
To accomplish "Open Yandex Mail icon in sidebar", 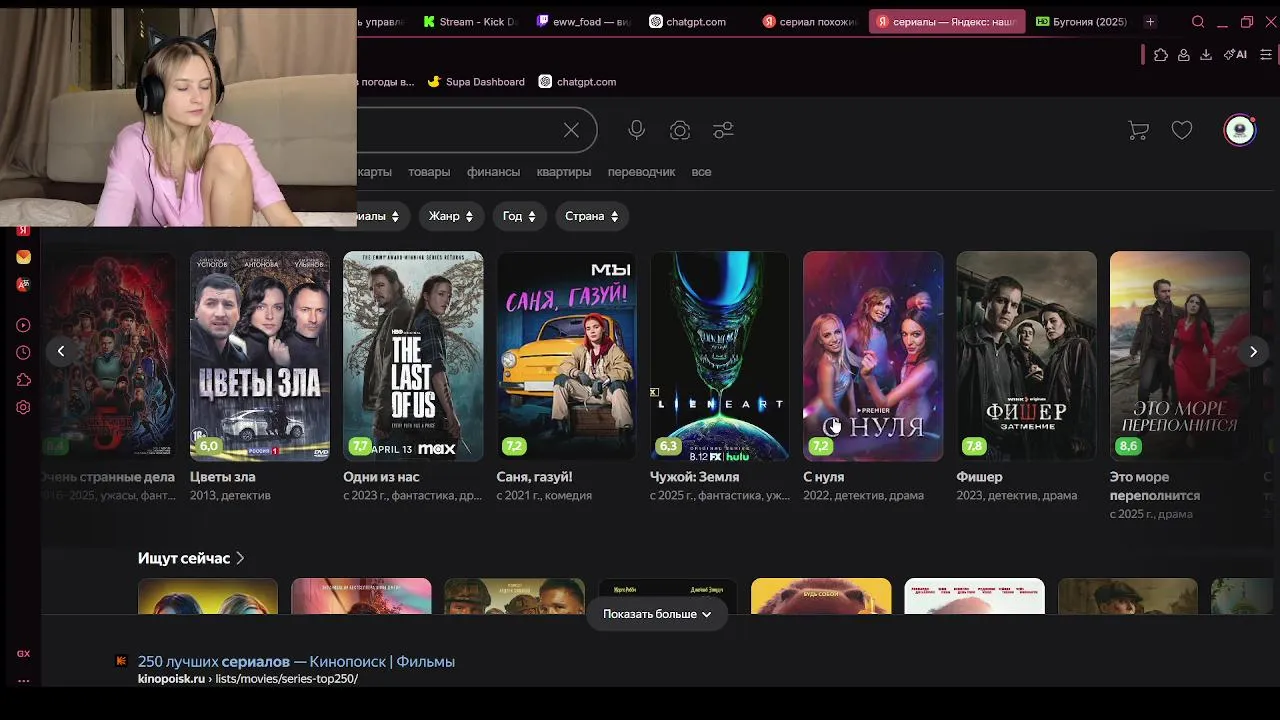I will (23, 257).
